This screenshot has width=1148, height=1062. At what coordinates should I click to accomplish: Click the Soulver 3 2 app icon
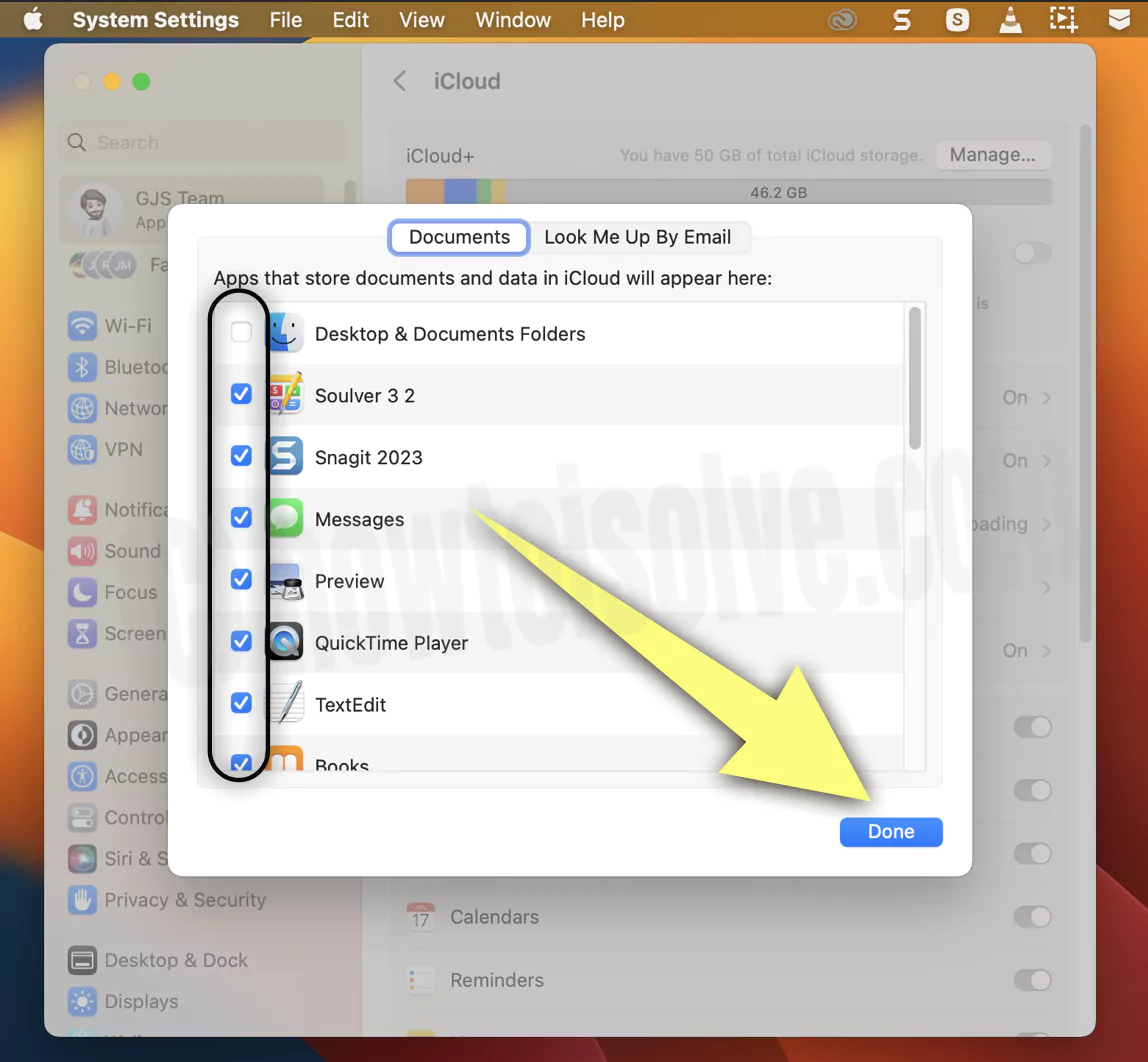[x=286, y=394]
